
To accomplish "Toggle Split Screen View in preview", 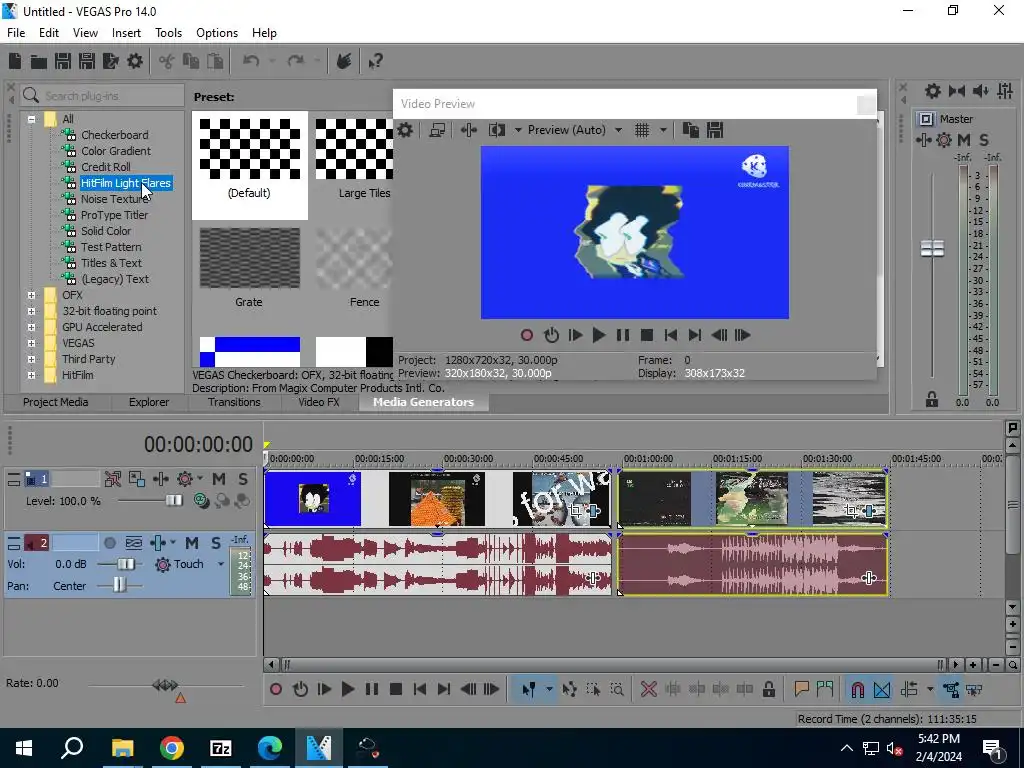I will (x=497, y=130).
